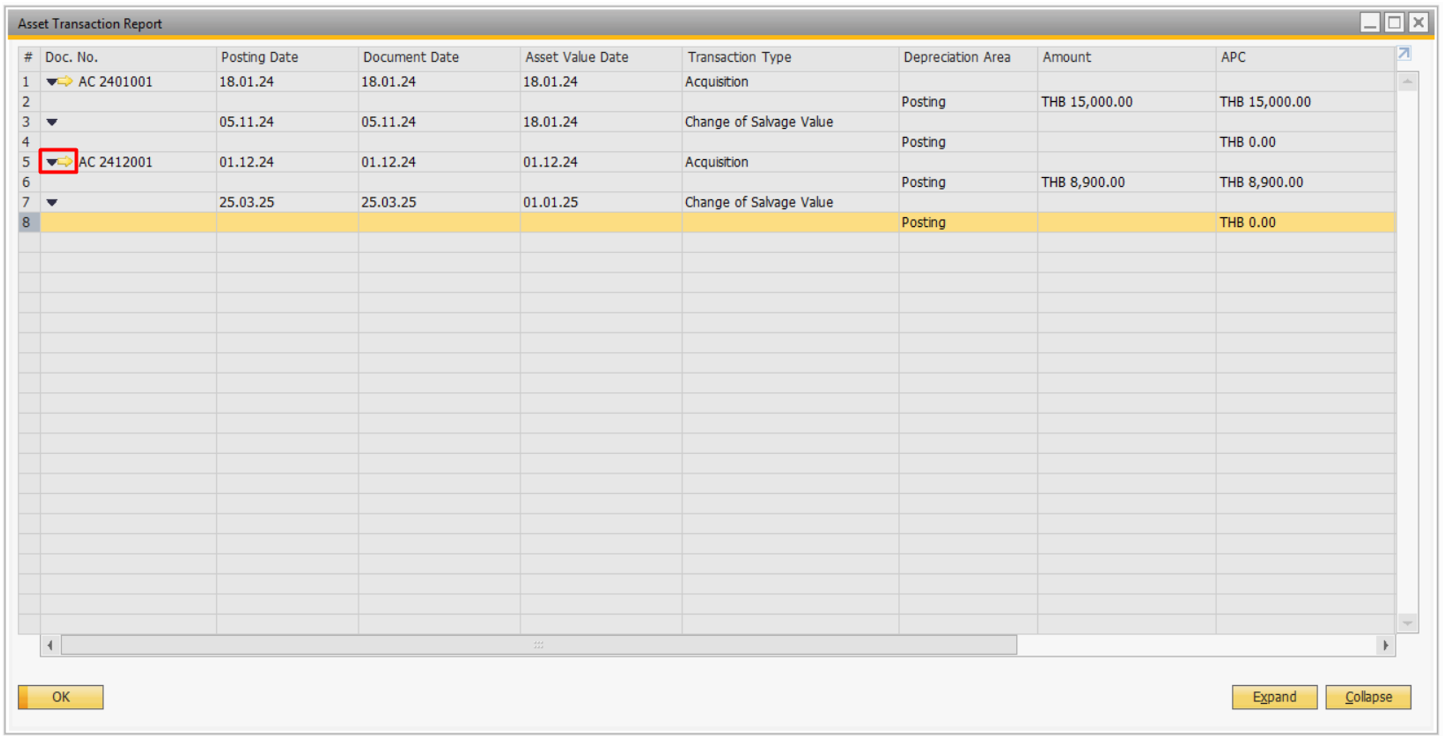Select posting date 25.03.25
The height and width of the screenshot is (737, 1443).
(x=246, y=202)
